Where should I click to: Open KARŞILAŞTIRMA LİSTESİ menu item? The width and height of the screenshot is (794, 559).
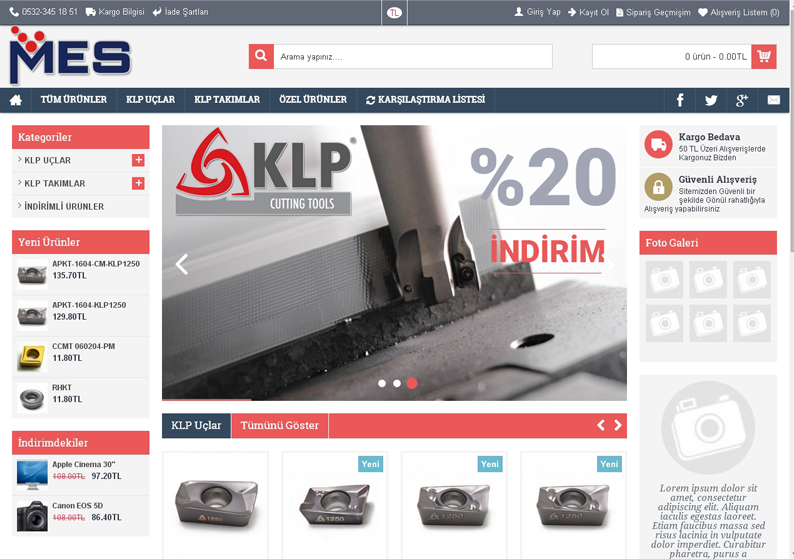(425, 100)
